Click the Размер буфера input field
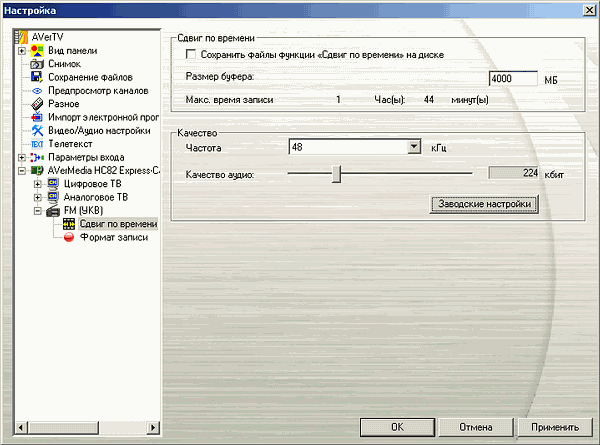Viewport: 600px width, 445px height. (513, 79)
